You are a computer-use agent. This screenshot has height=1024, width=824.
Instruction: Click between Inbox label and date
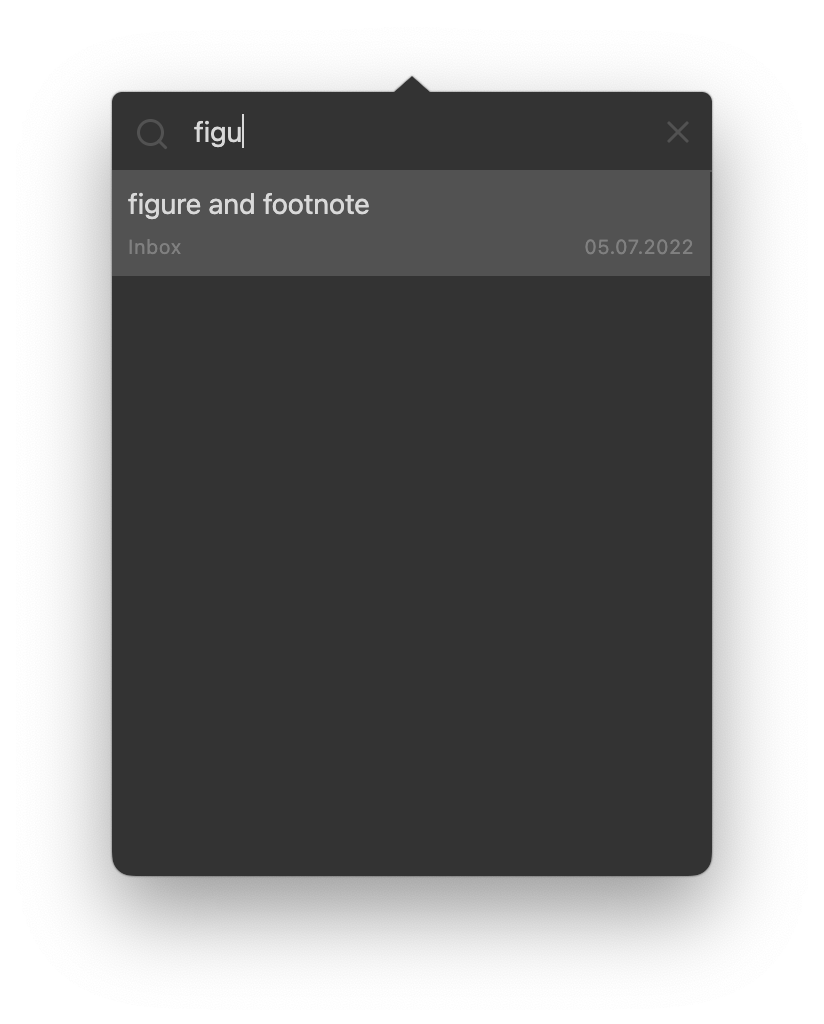pos(382,247)
